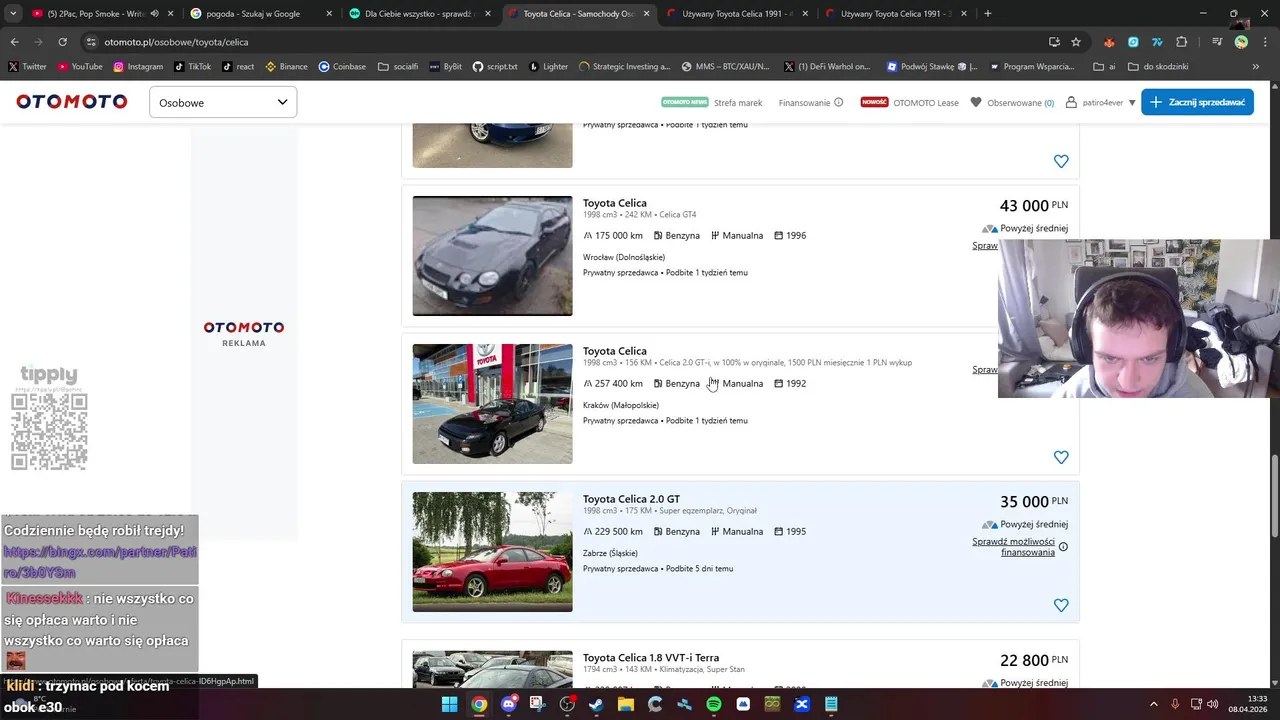Viewport: 1280px width, 720px height.
Task: Click the OTOMOTO logo in header
Action: tap(72, 102)
